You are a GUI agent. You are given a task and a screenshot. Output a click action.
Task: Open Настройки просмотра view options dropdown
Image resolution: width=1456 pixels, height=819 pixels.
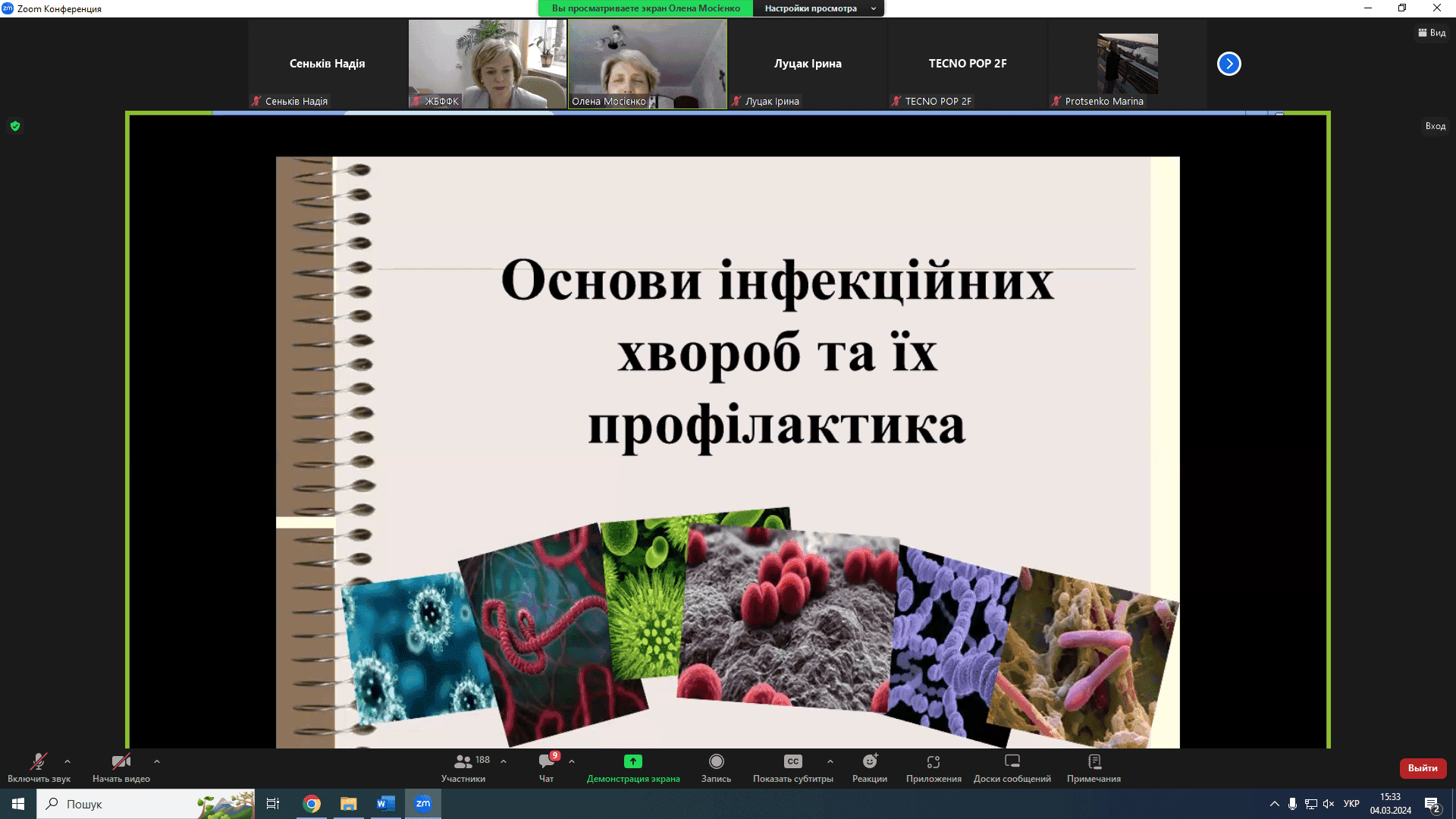[819, 8]
